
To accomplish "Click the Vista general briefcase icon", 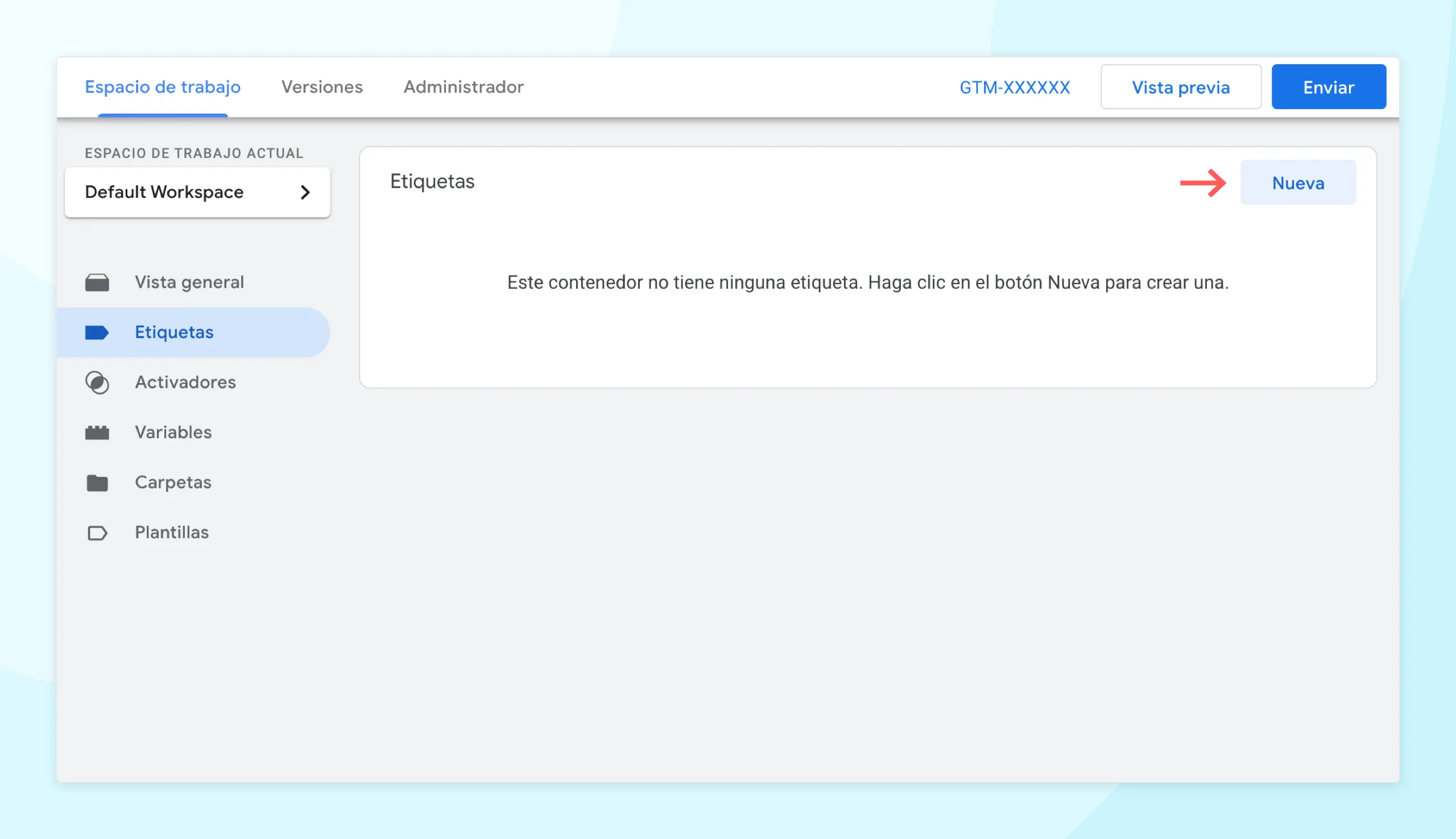I will 97,283.
